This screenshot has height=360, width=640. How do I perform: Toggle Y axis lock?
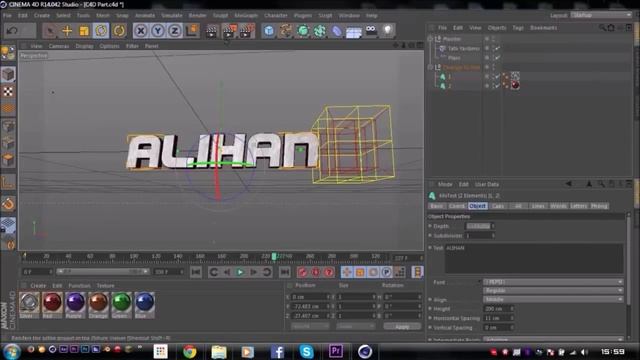click(158, 31)
